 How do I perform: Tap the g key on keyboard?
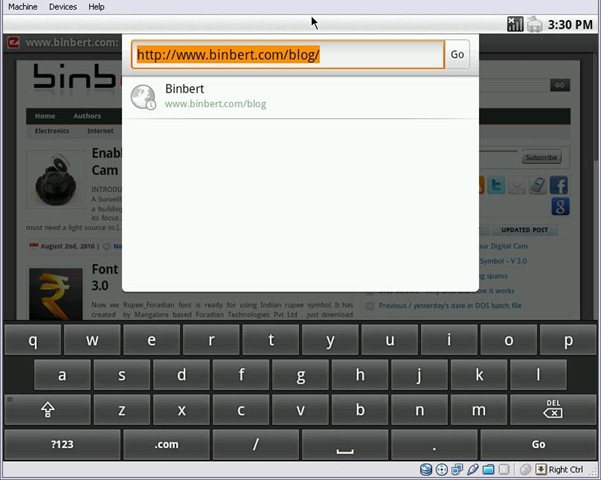tap(300, 375)
